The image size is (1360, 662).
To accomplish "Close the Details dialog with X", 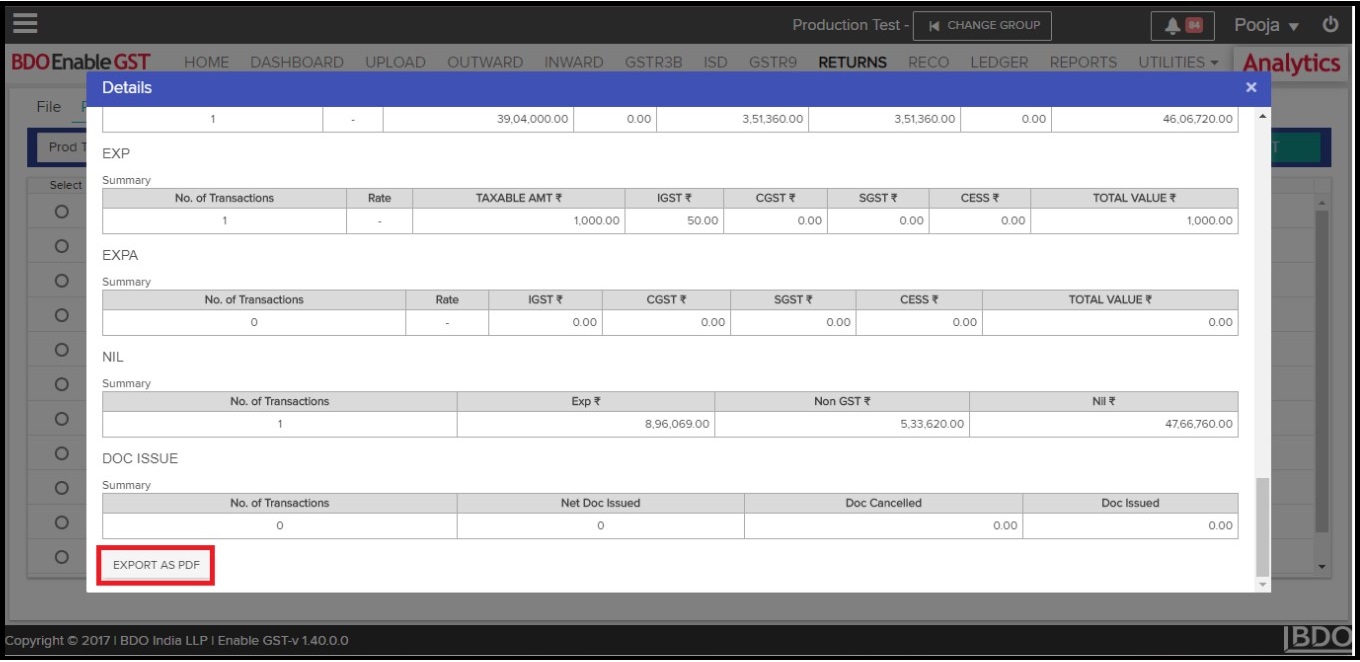I will pos(1250,88).
